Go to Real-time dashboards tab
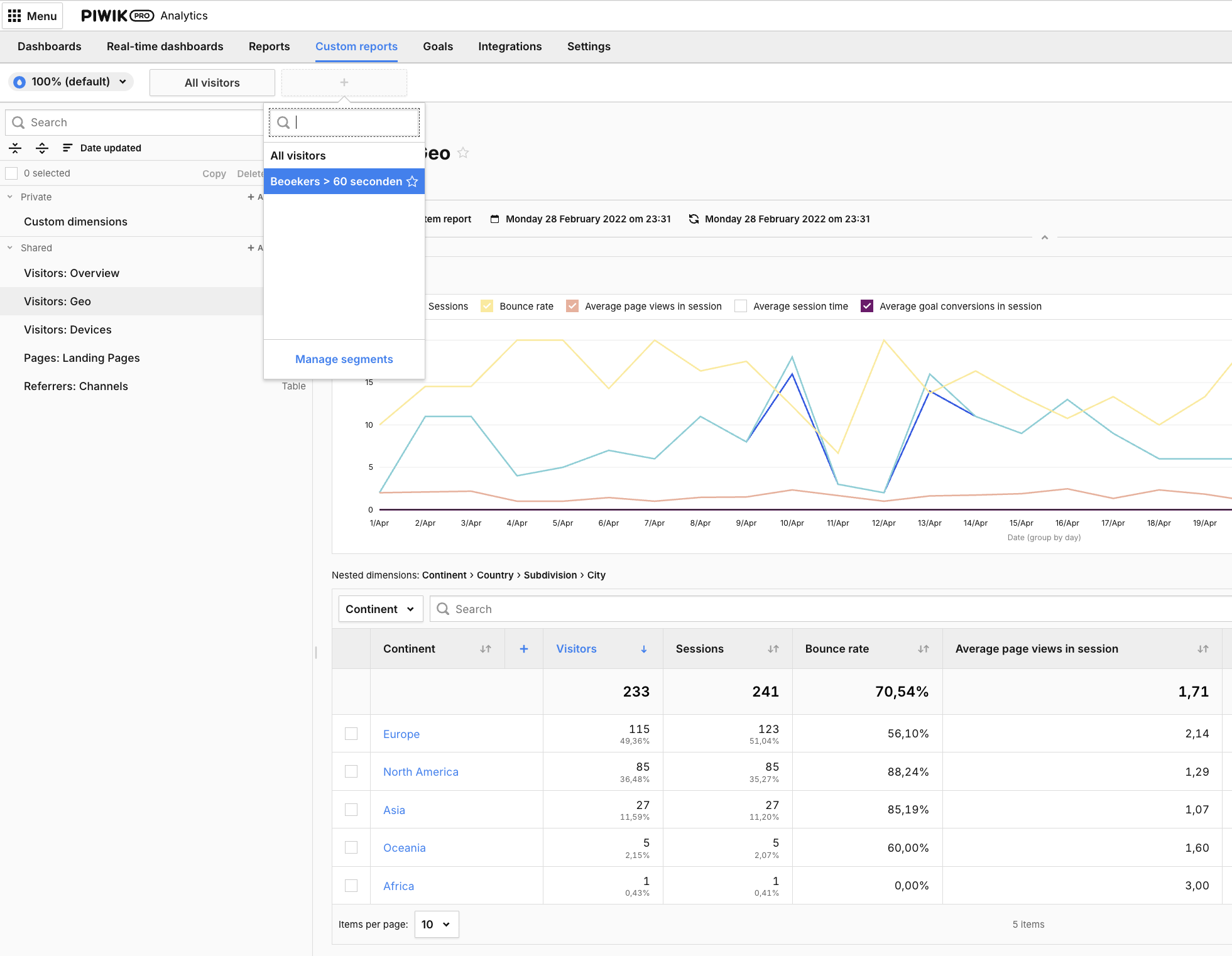Viewport: 1232px width, 956px height. point(165,46)
